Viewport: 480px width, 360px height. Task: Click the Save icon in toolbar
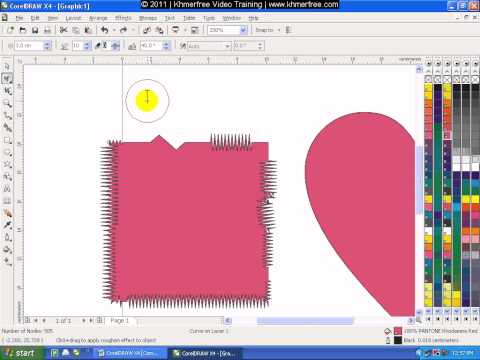point(35,30)
